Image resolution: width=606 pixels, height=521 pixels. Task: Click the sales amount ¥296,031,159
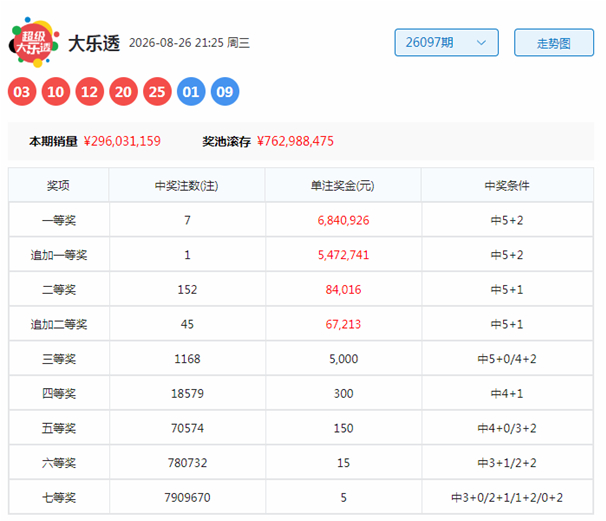(x=122, y=141)
